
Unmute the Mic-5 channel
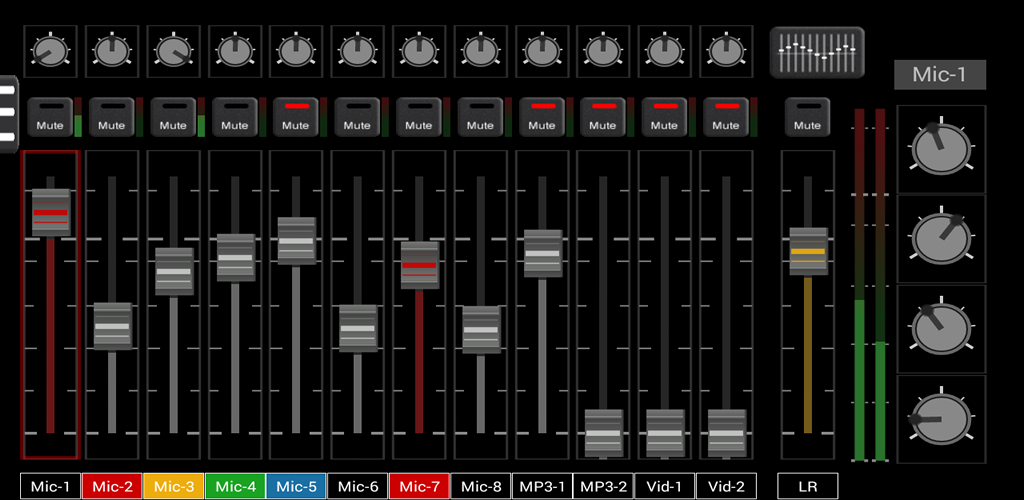[x=295, y=117]
